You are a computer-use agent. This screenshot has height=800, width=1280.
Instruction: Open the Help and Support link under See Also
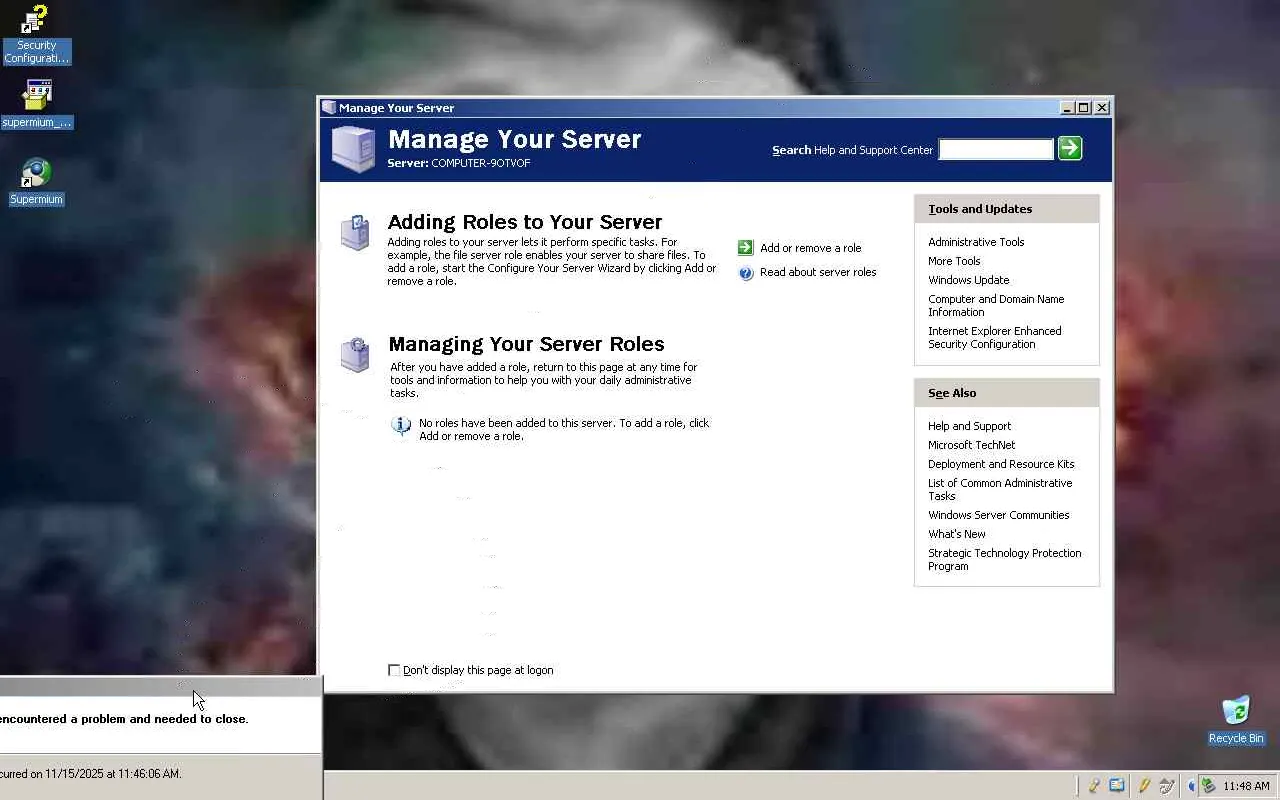(x=969, y=426)
